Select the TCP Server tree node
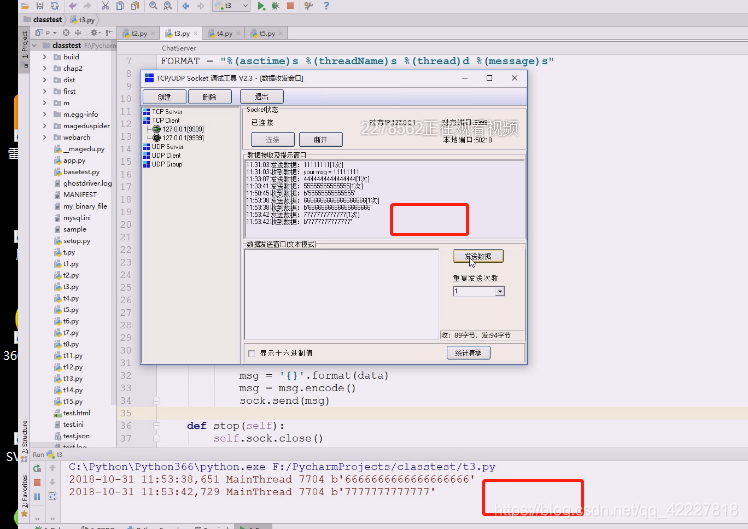The image size is (748, 529). point(163,112)
